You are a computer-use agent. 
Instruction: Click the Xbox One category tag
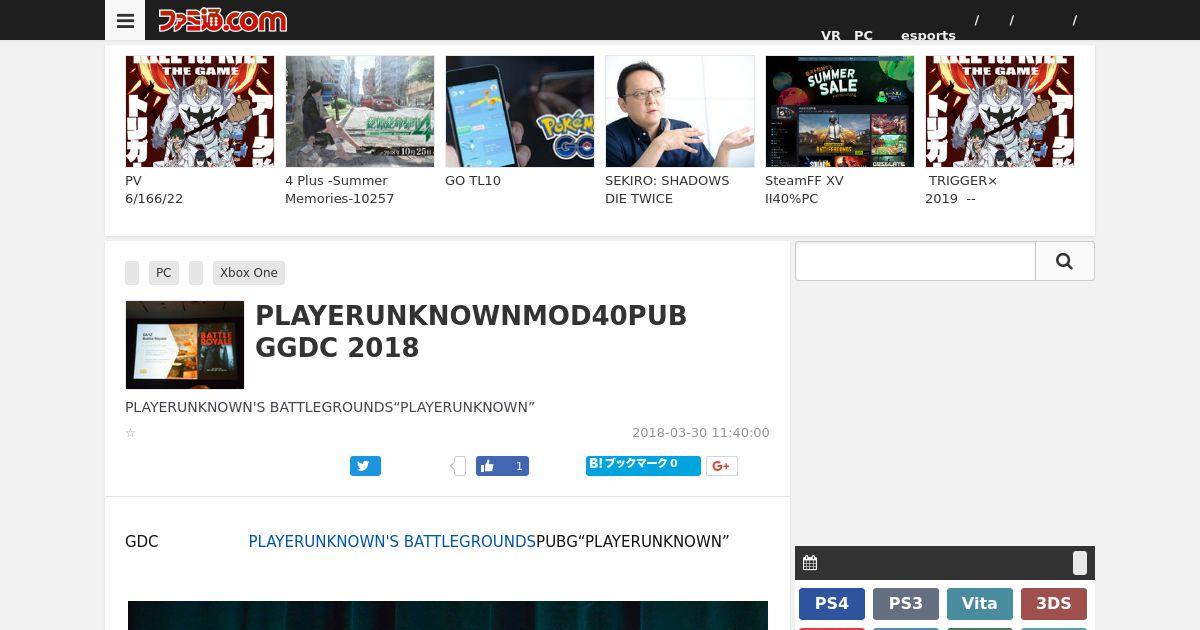click(x=249, y=273)
